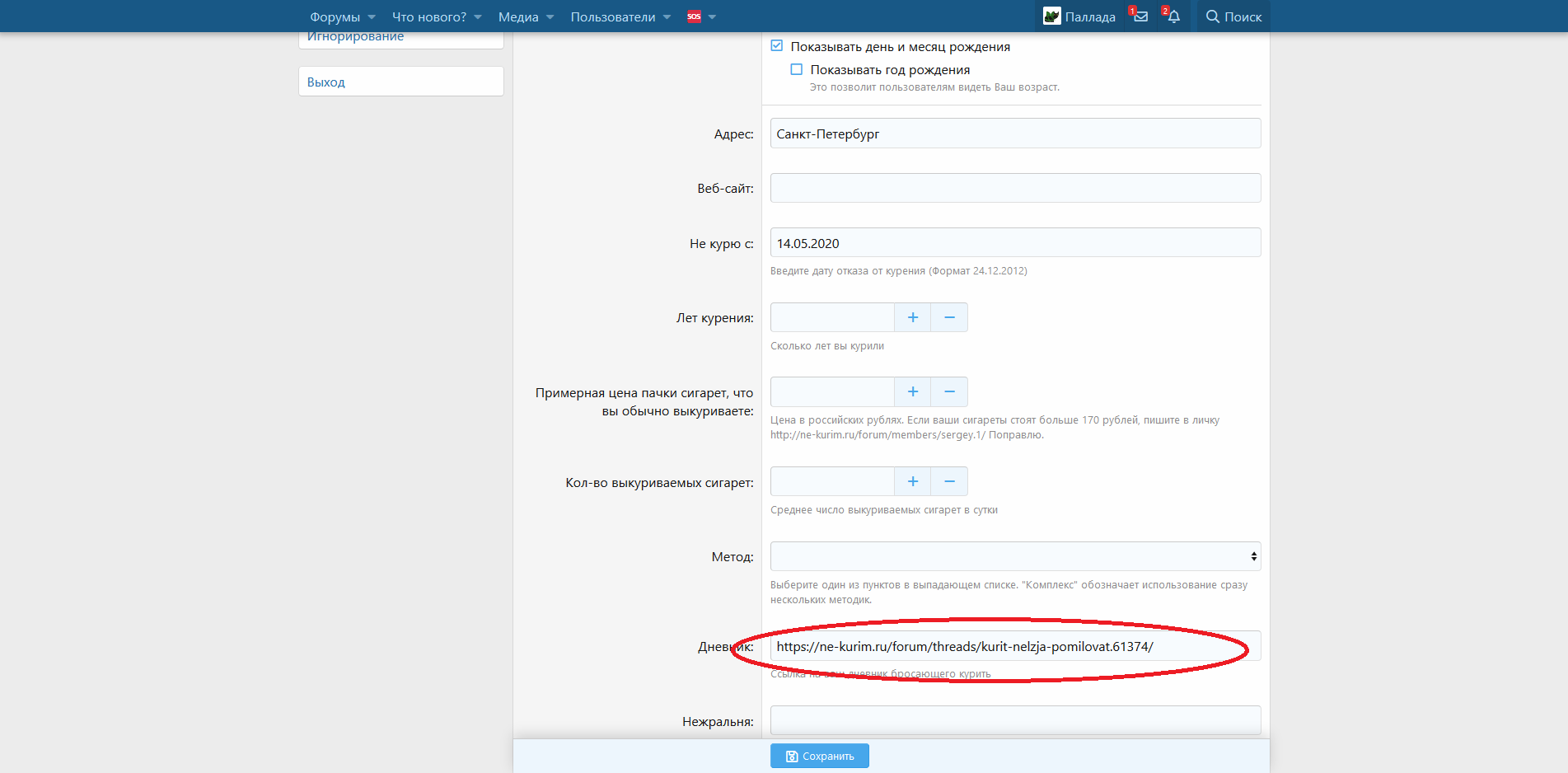Expand the Медиа dropdown arrow
Image resolution: width=1568 pixels, height=773 pixels.
pos(550,17)
